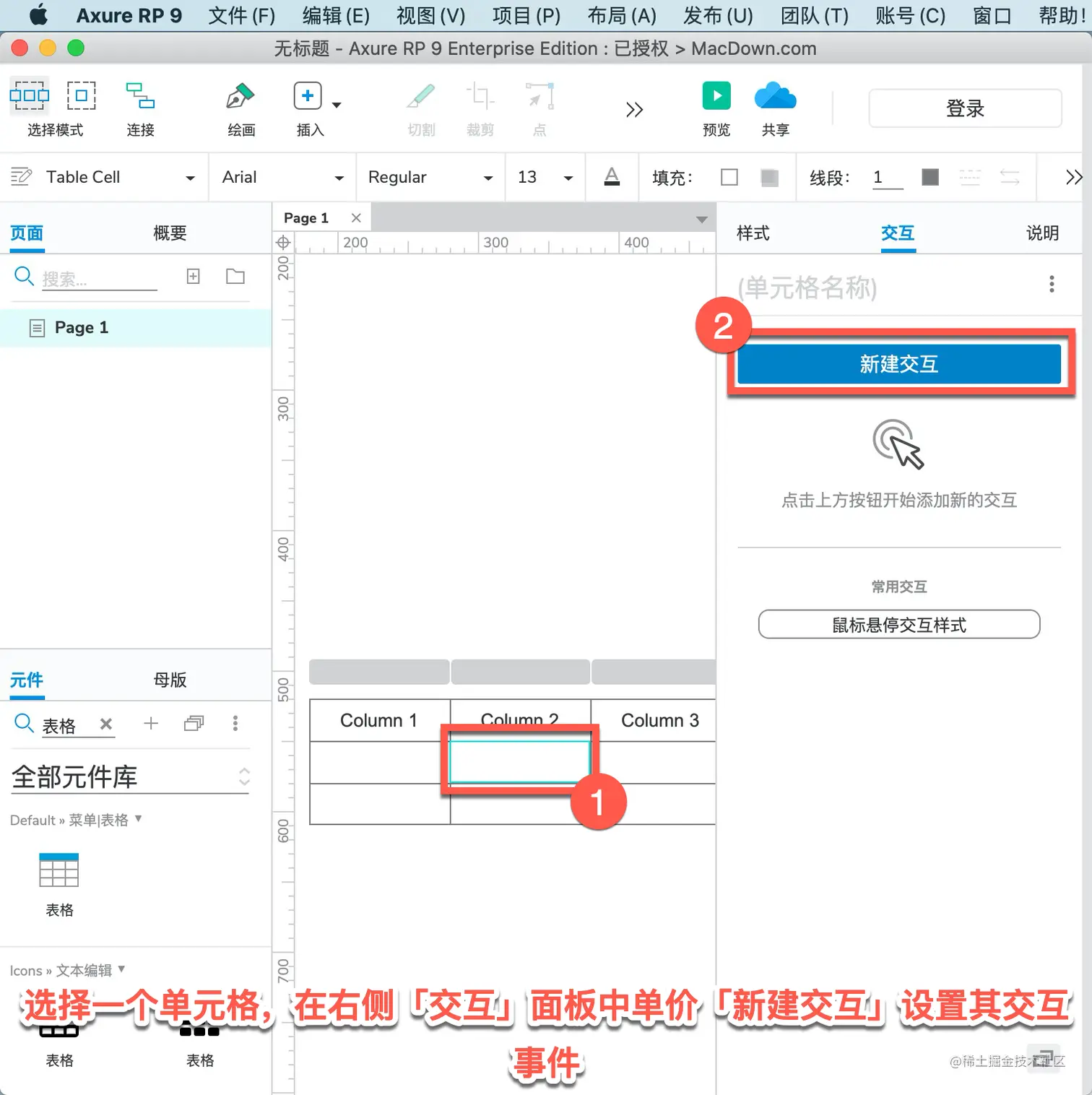Switch to the 样式 style tab

753,233
